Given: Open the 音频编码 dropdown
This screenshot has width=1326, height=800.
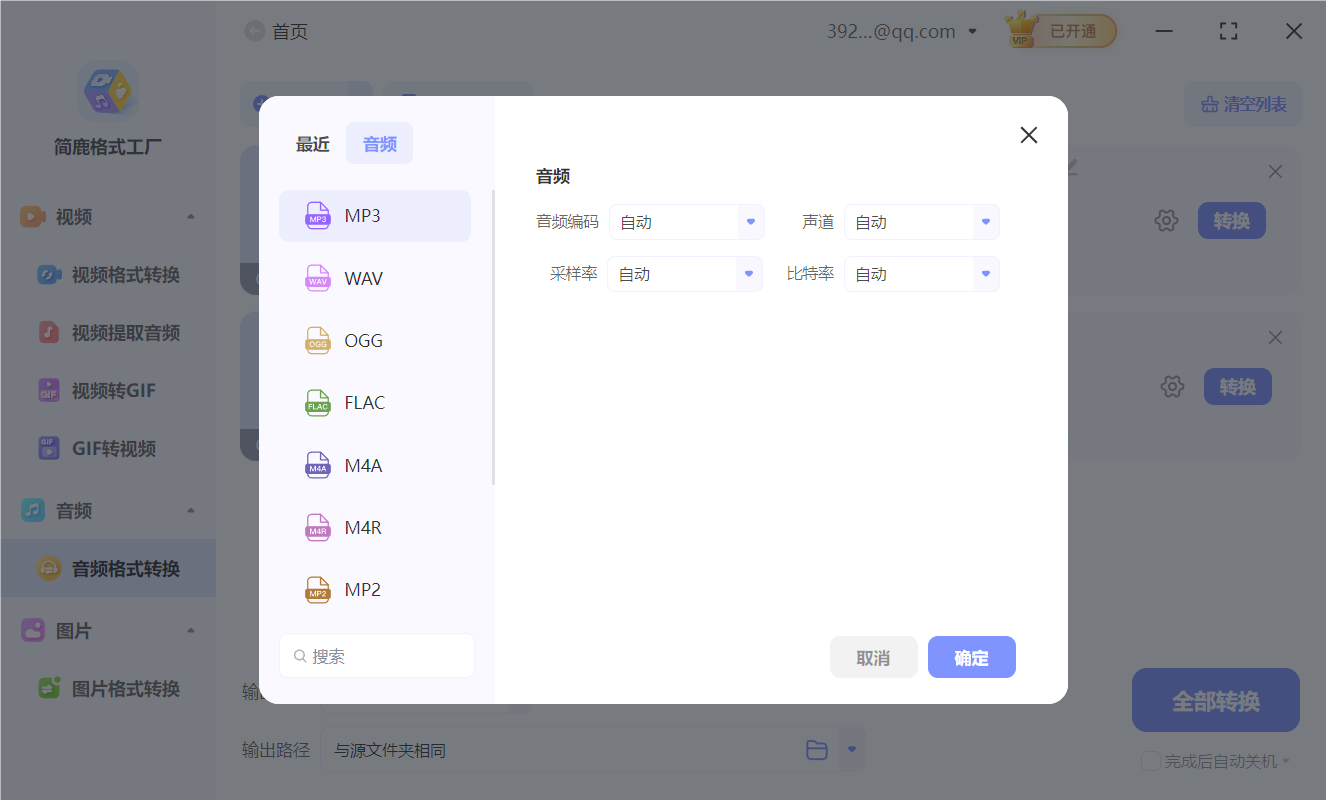Looking at the screenshot, I should click(x=687, y=221).
